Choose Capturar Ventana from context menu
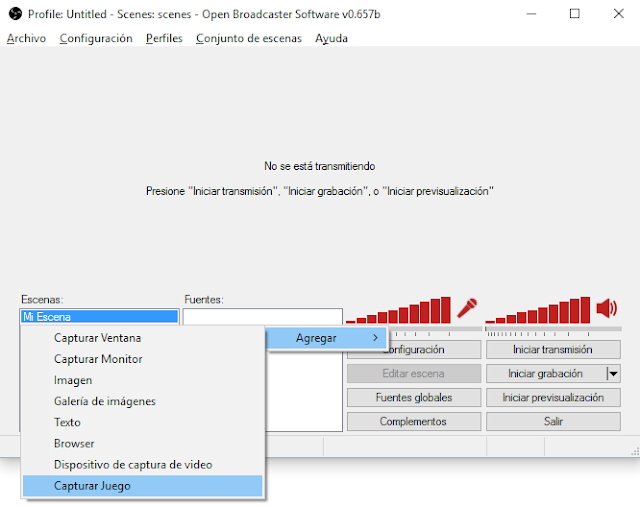The width and height of the screenshot is (640, 507). tap(142, 338)
